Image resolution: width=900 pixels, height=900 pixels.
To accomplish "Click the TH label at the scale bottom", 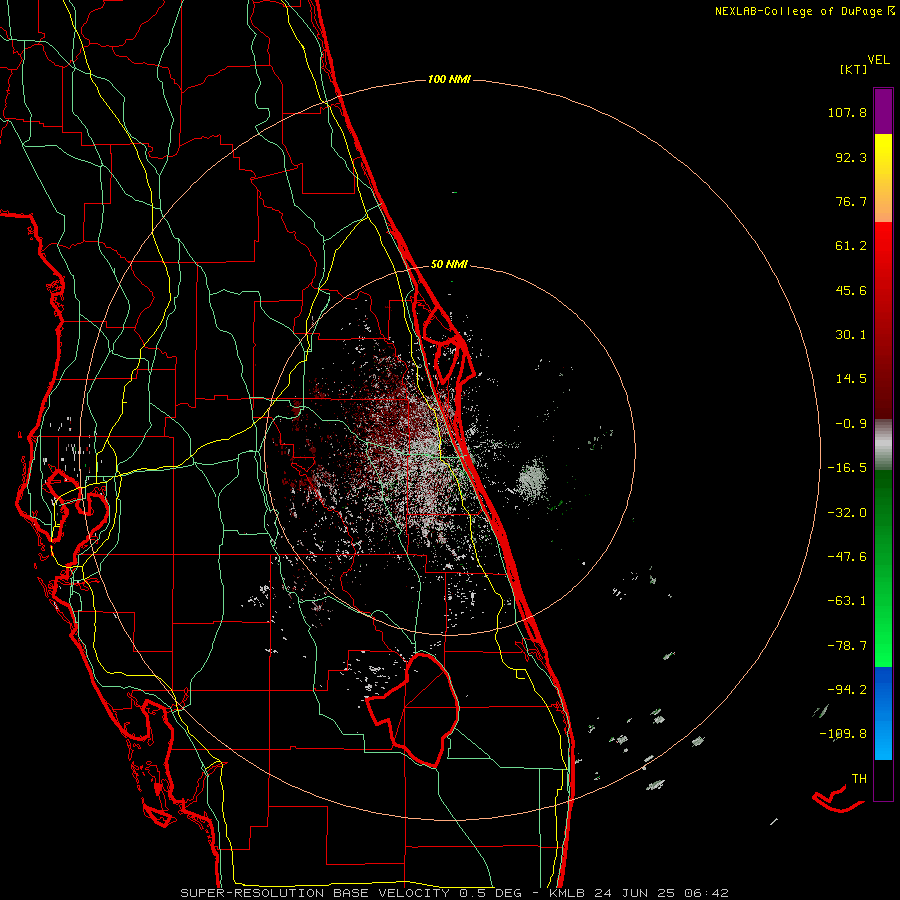I will [859, 779].
